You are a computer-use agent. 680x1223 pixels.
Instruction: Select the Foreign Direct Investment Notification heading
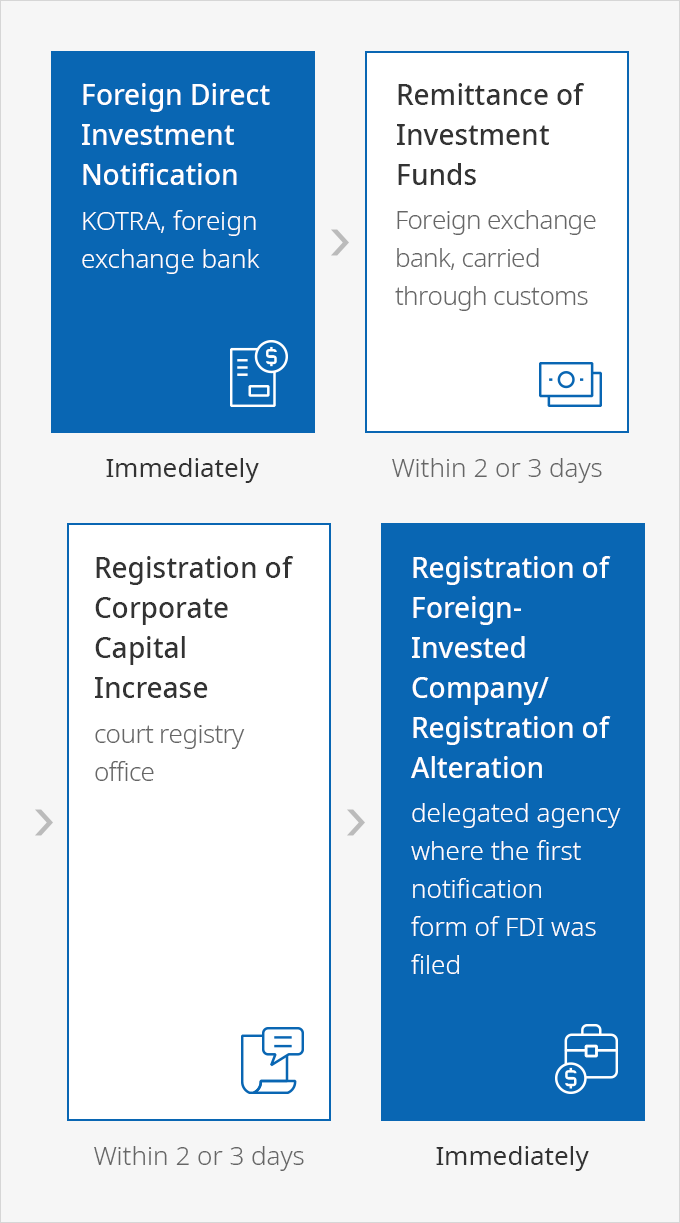tap(176, 135)
